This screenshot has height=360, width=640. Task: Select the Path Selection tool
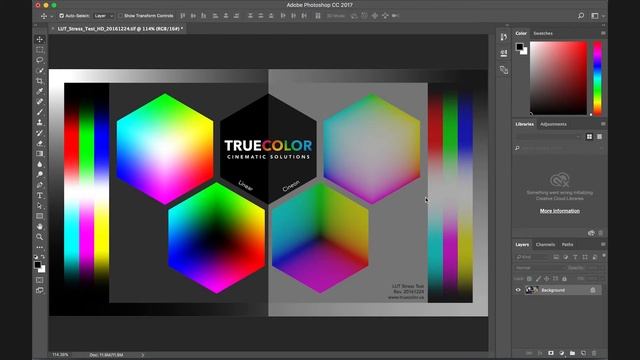click(x=40, y=206)
